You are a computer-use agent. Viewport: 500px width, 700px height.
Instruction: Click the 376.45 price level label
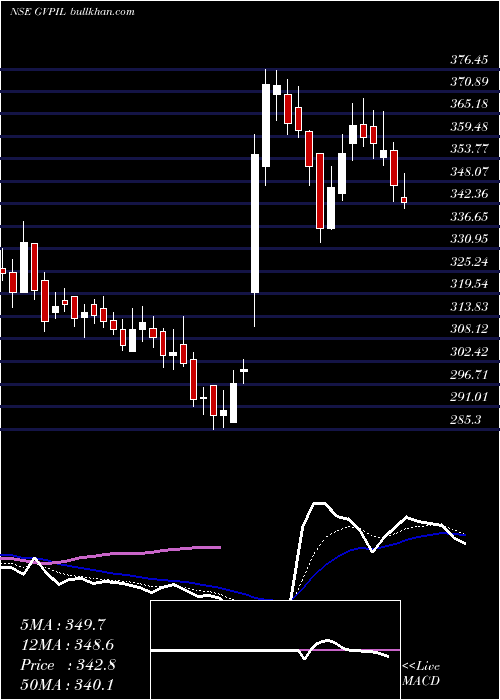pos(469,60)
